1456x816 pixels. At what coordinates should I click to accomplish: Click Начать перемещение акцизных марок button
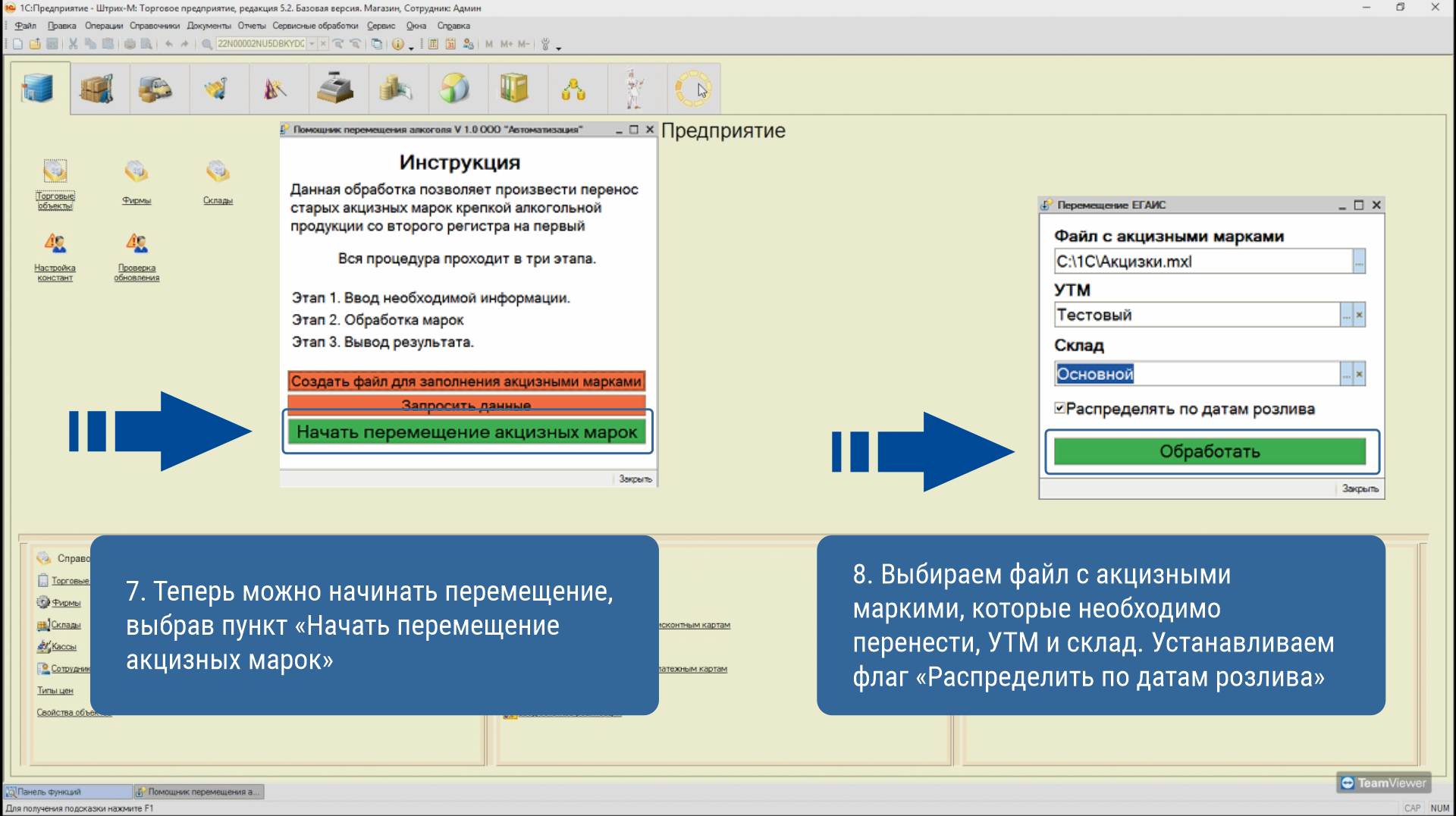click(467, 432)
